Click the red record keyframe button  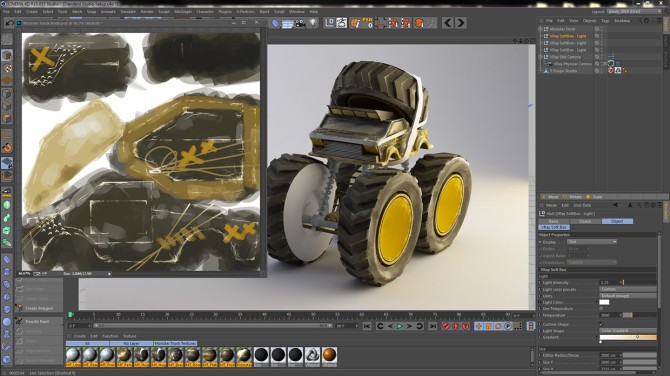pyautogui.click(x=446, y=326)
